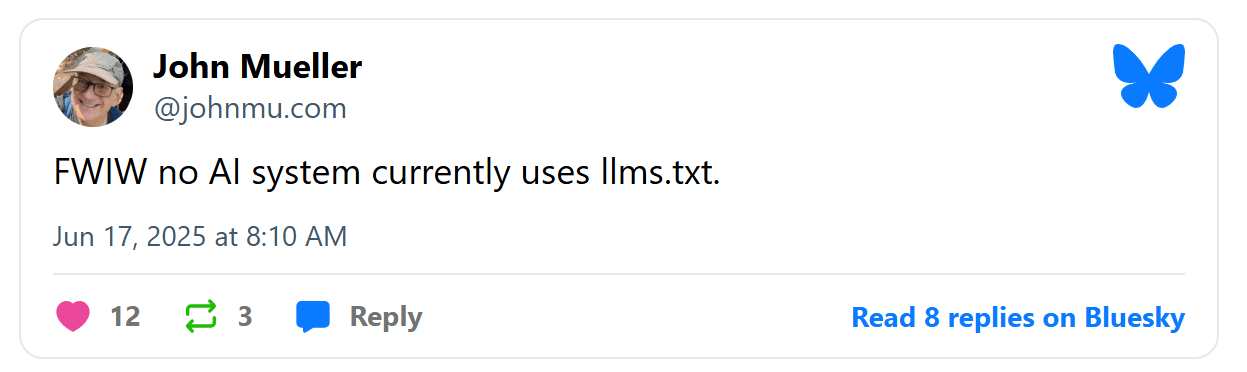Click the post text about llms.txt
The width and height of the screenshot is (1247, 372).
click(x=386, y=174)
